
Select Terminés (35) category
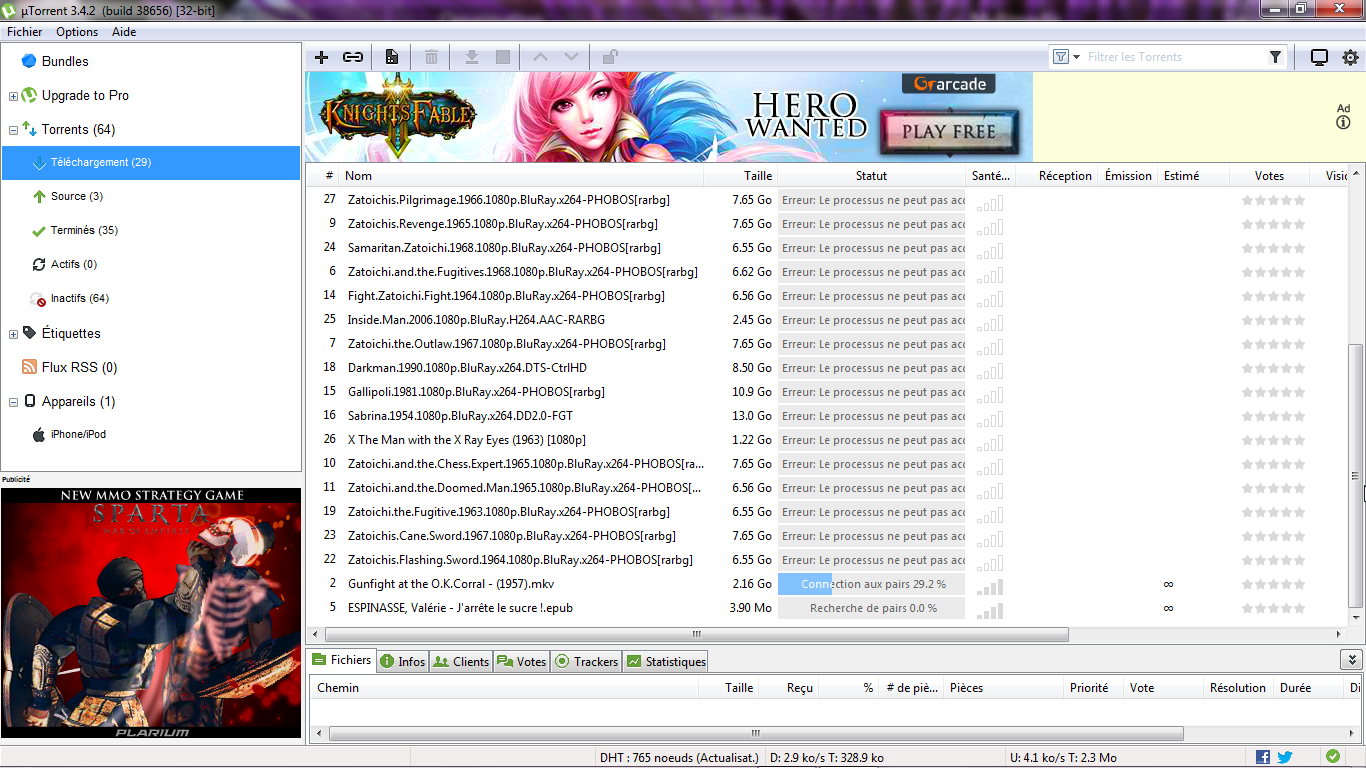tap(84, 230)
